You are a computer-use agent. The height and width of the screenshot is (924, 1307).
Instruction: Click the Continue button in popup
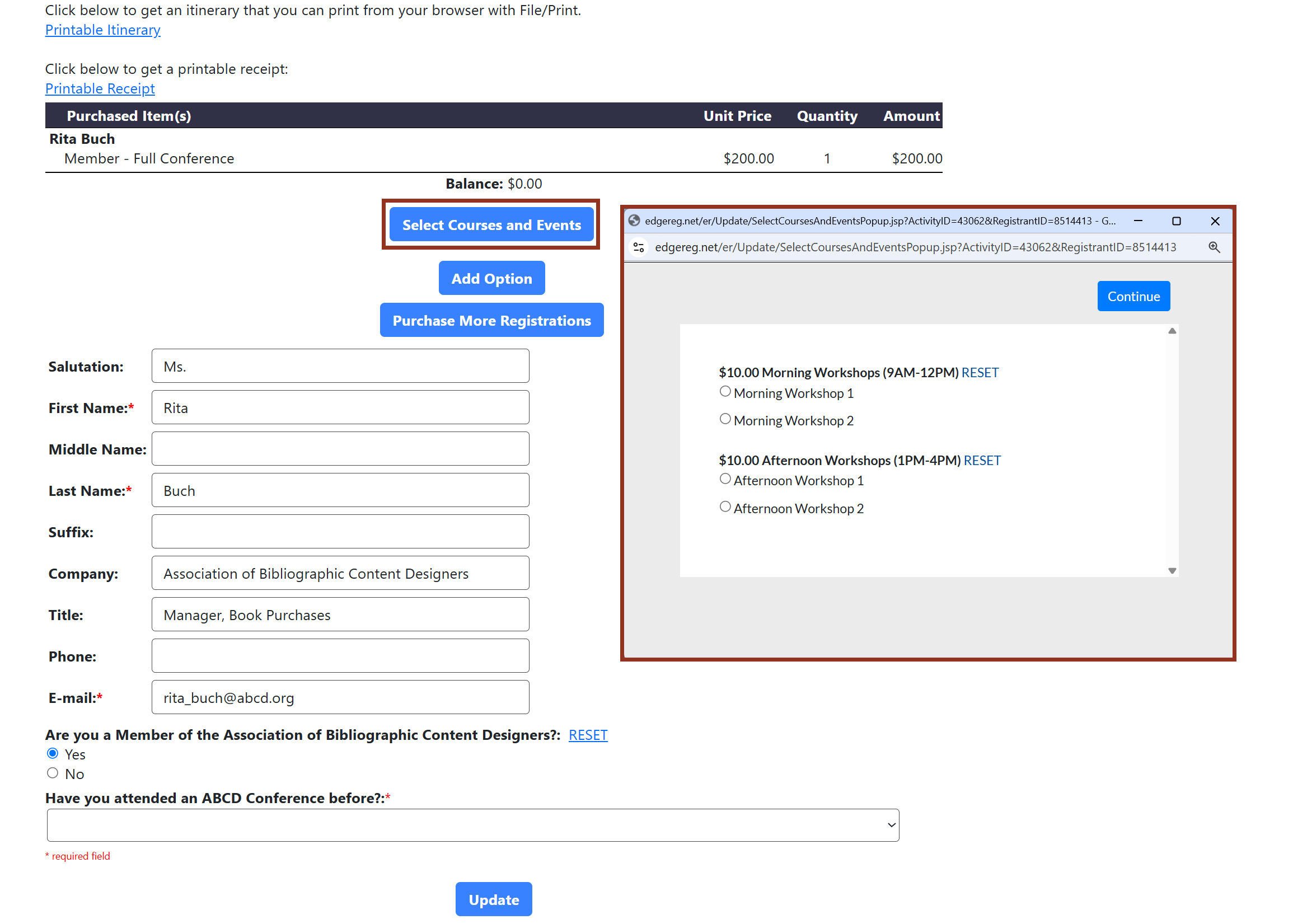(1133, 296)
